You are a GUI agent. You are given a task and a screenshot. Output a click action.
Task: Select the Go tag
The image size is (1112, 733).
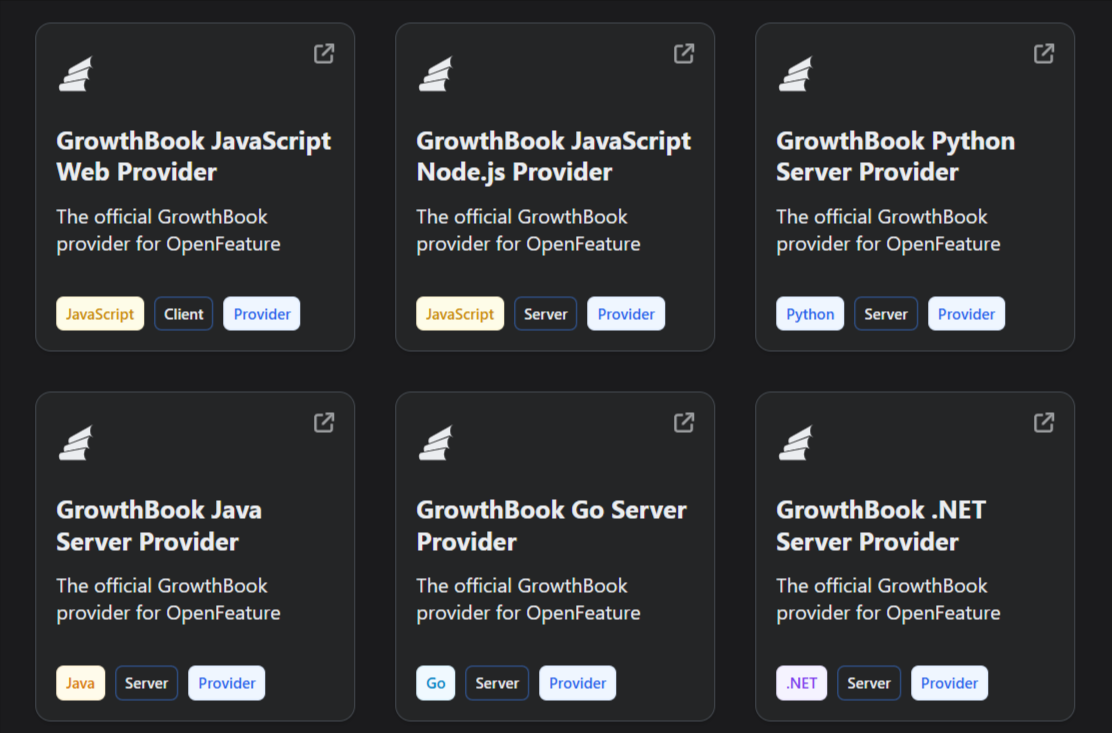435,683
